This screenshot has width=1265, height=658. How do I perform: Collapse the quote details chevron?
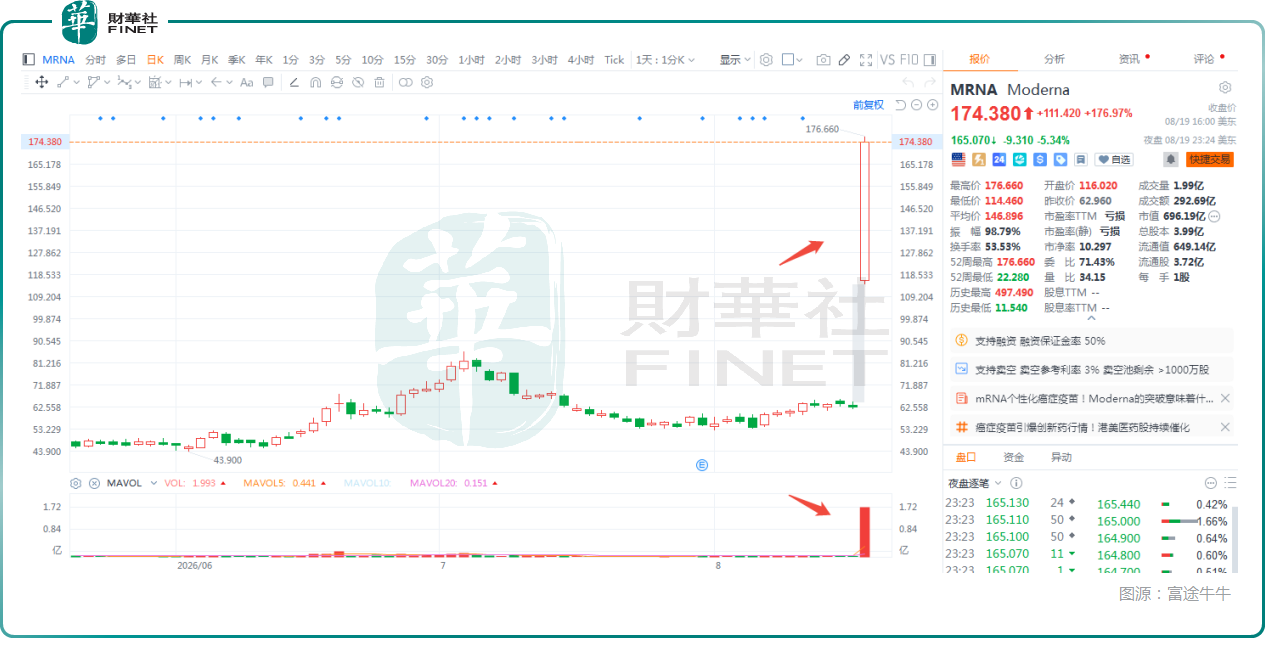pyautogui.click(x=1090, y=318)
